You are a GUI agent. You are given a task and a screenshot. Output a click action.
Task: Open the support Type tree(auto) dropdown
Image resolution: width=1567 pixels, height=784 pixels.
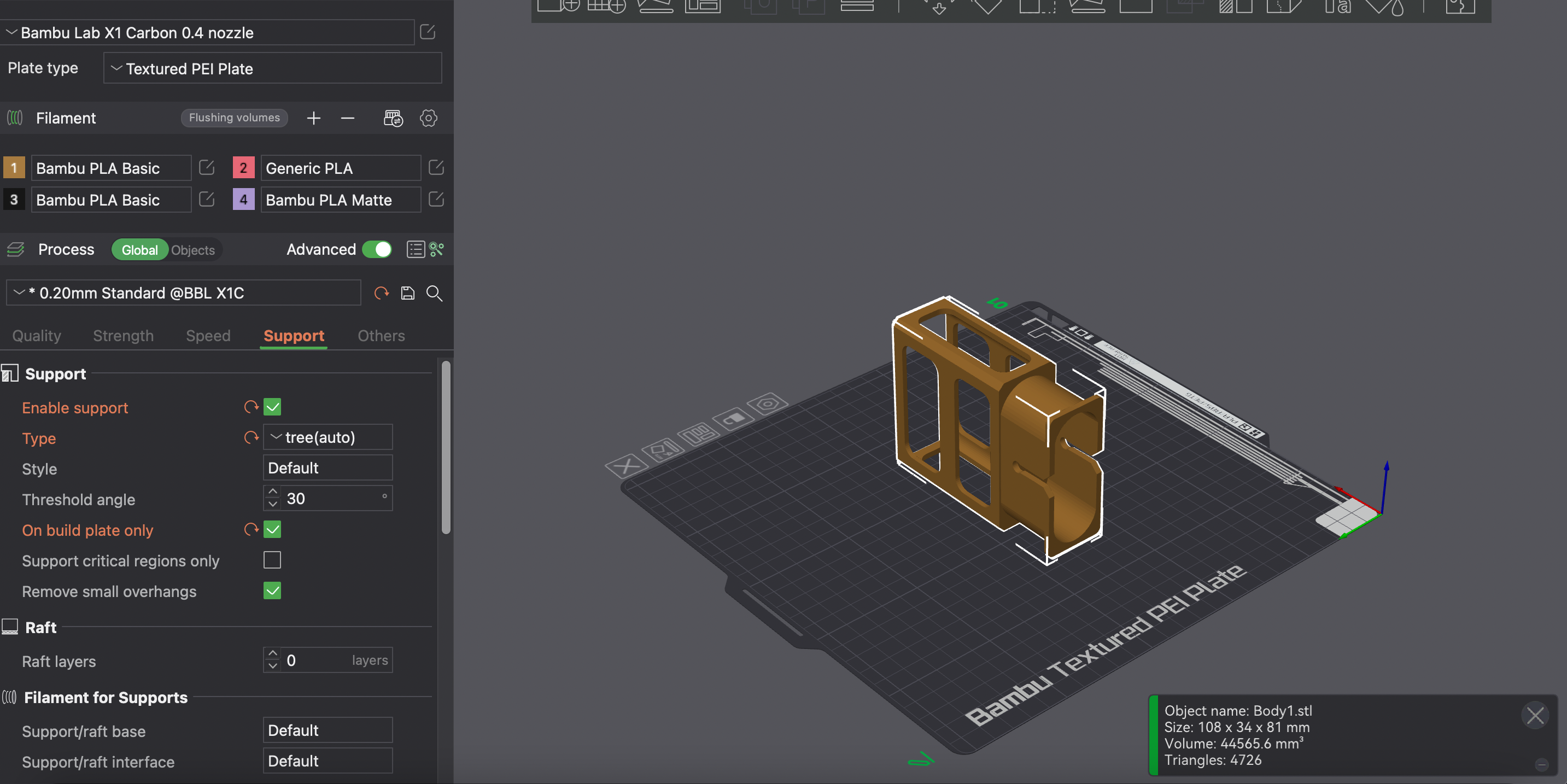328,437
